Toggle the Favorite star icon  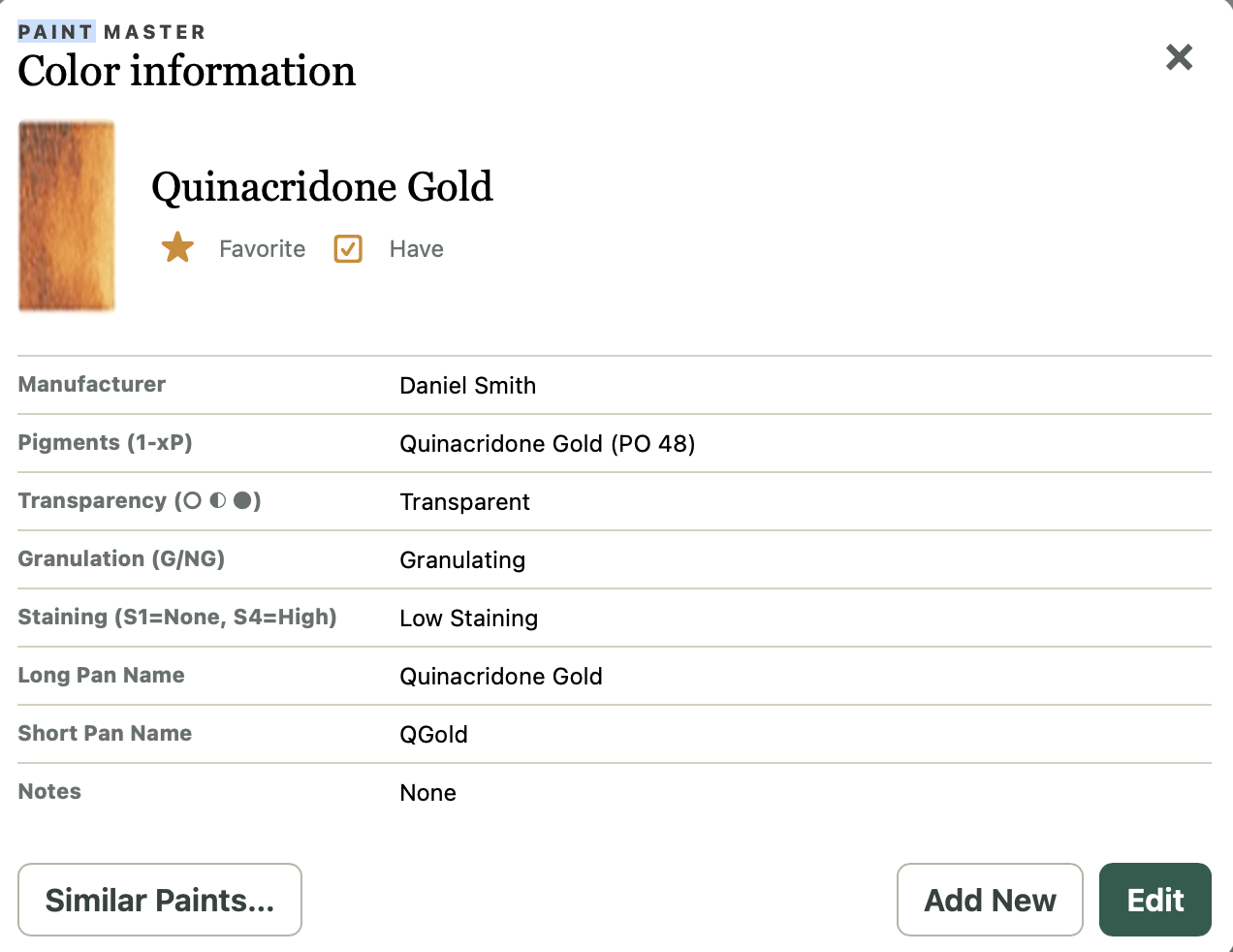pyautogui.click(x=177, y=248)
